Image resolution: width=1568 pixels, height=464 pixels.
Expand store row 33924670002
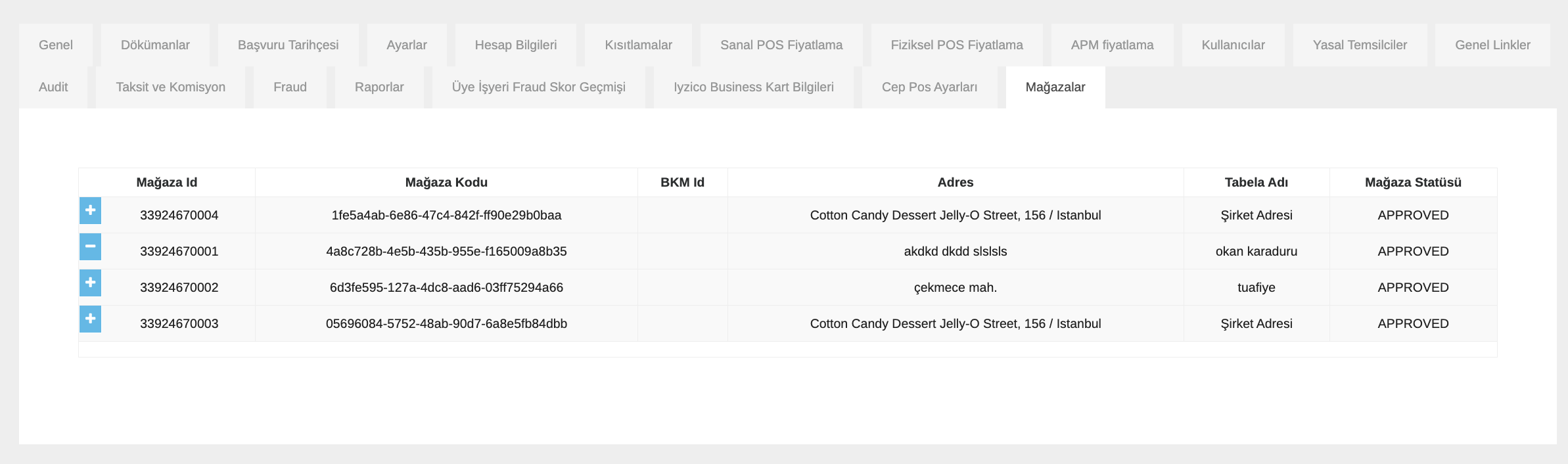tap(91, 283)
